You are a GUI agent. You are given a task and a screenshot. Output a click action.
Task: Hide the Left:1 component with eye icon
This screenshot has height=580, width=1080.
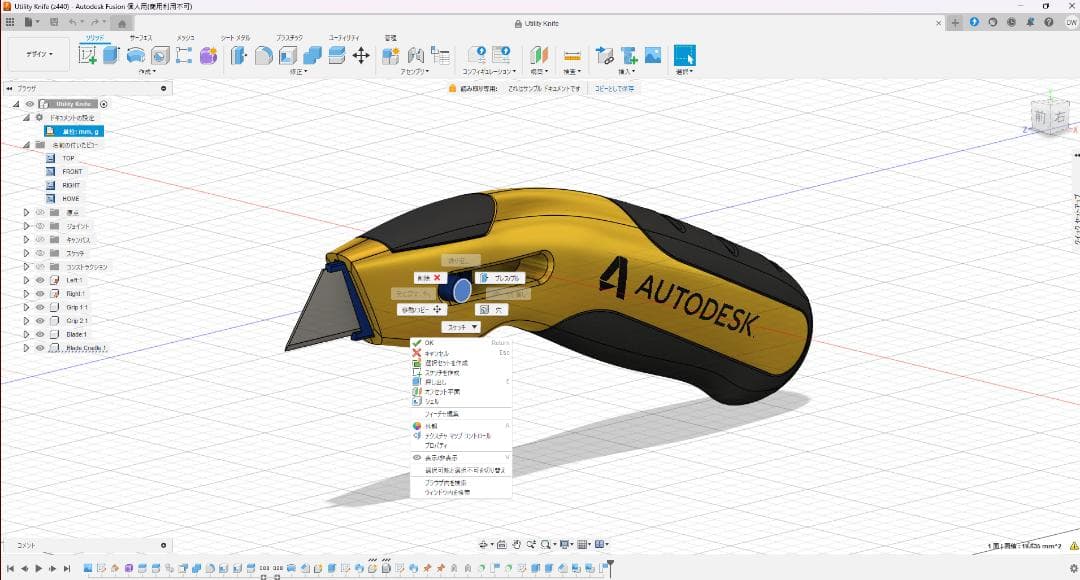point(41,281)
